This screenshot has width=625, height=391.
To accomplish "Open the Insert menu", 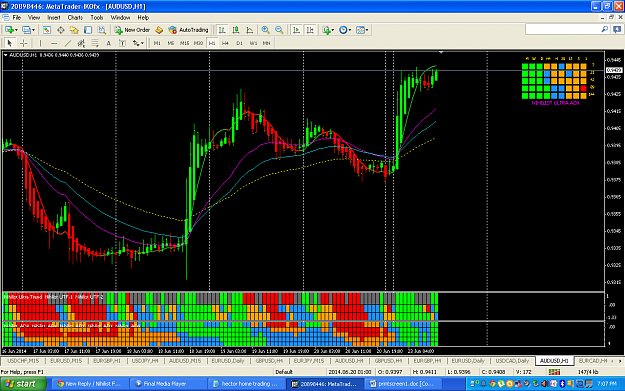I will pos(54,18).
